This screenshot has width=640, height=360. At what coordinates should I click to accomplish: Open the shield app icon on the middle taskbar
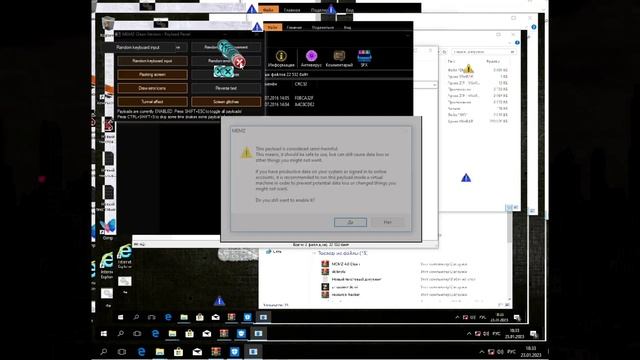pos(241,333)
